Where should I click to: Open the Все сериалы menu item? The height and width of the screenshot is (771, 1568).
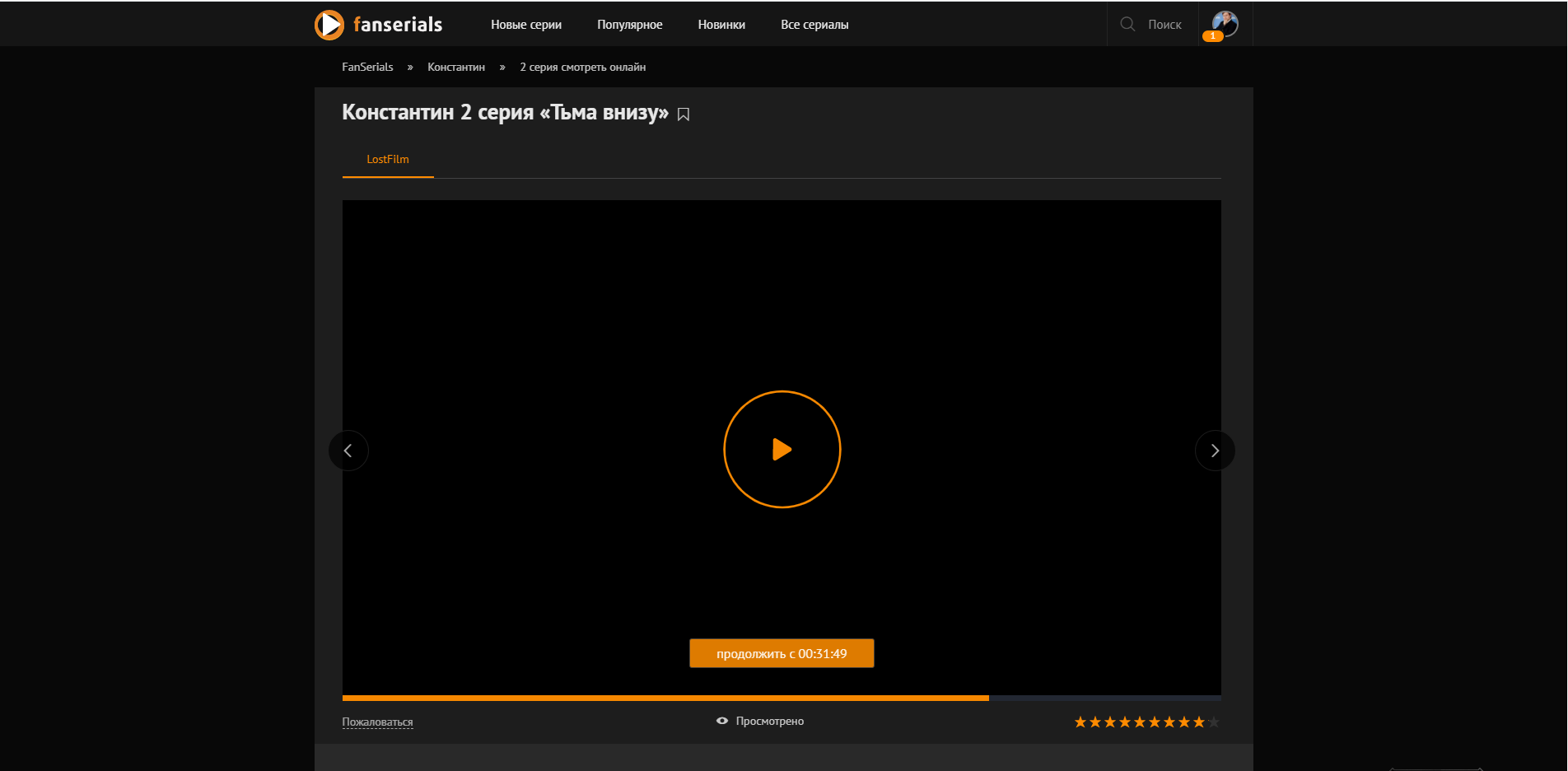pos(814,25)
